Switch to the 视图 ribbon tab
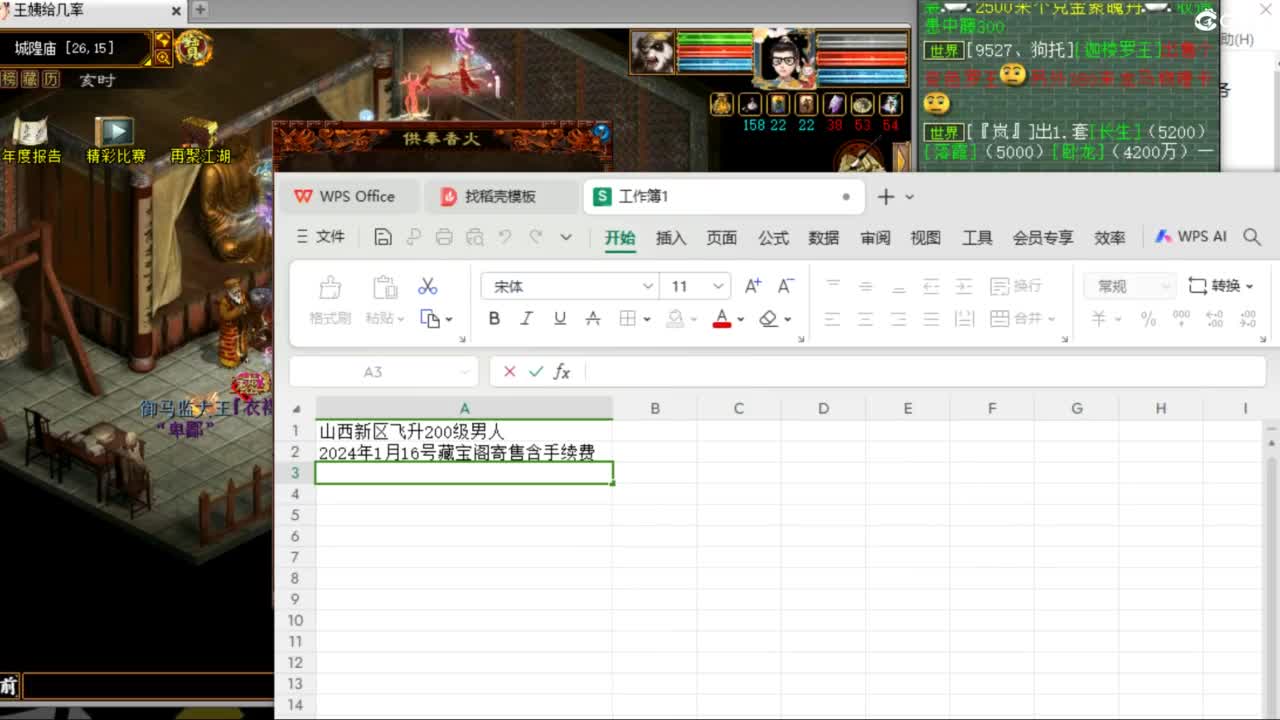This screenshot has height=720, width=1280. [926, 238]
